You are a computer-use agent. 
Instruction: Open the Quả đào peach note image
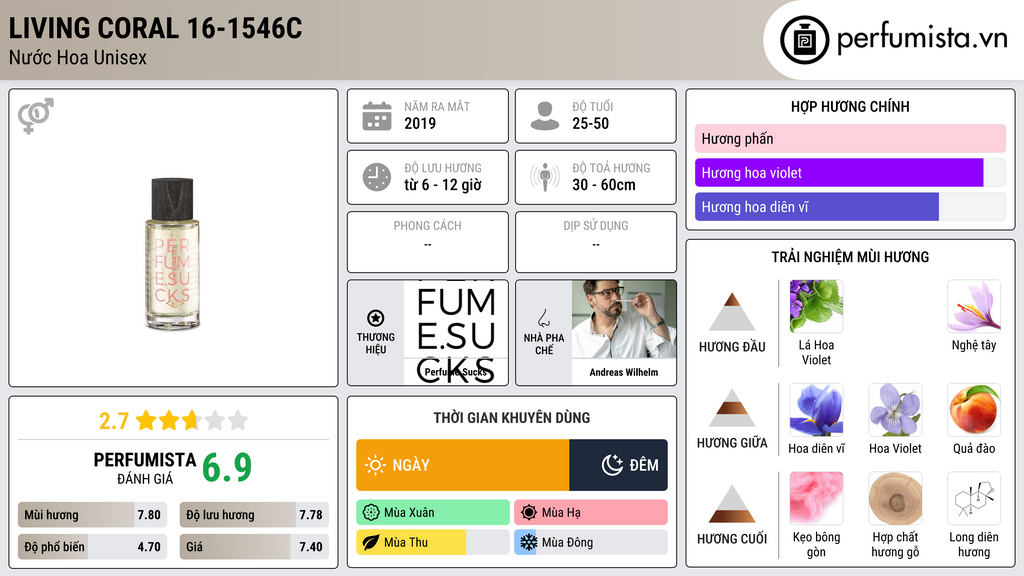[x=974, y=410]
